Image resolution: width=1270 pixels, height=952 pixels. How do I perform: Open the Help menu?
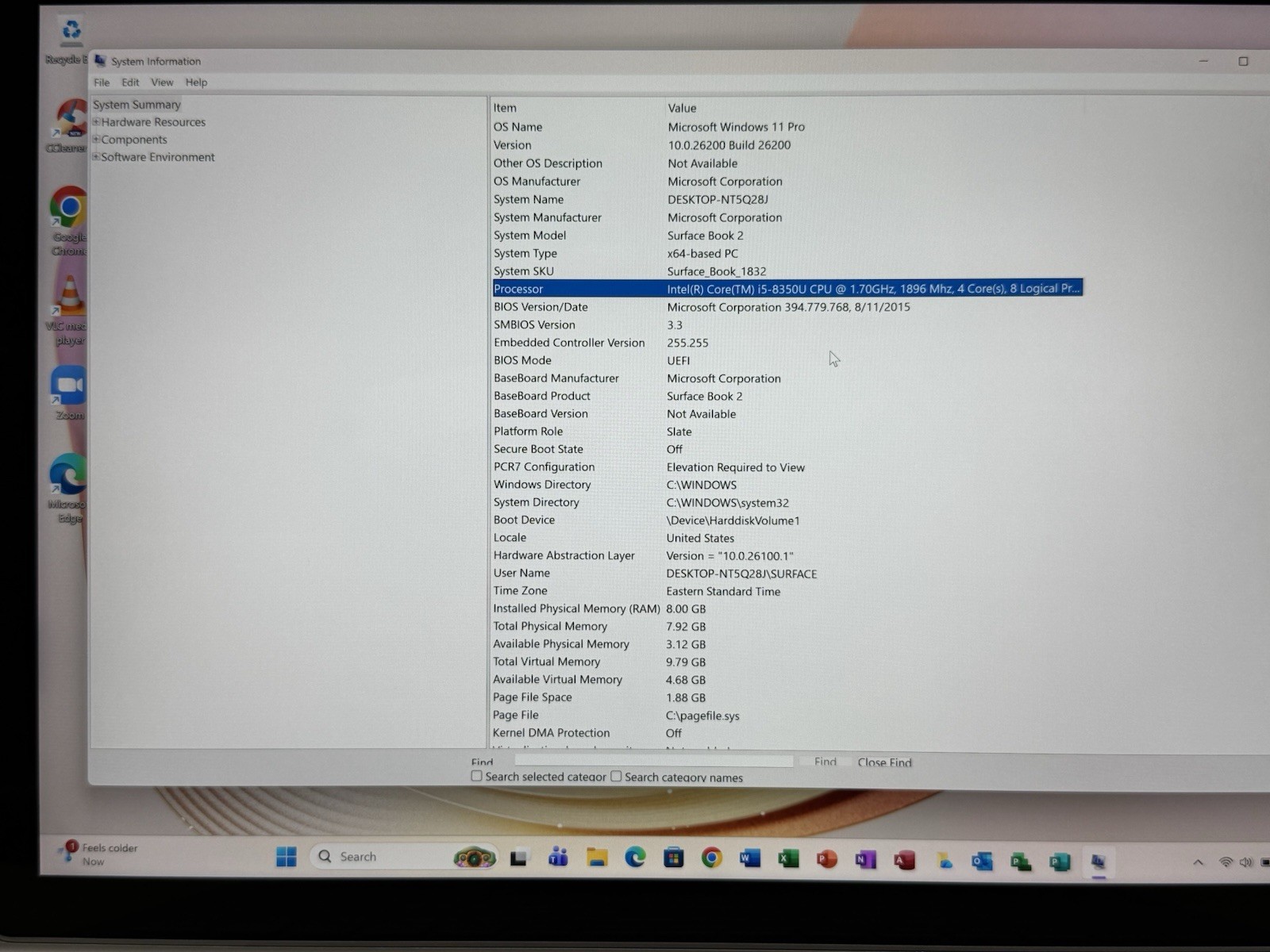coord(196,83)
